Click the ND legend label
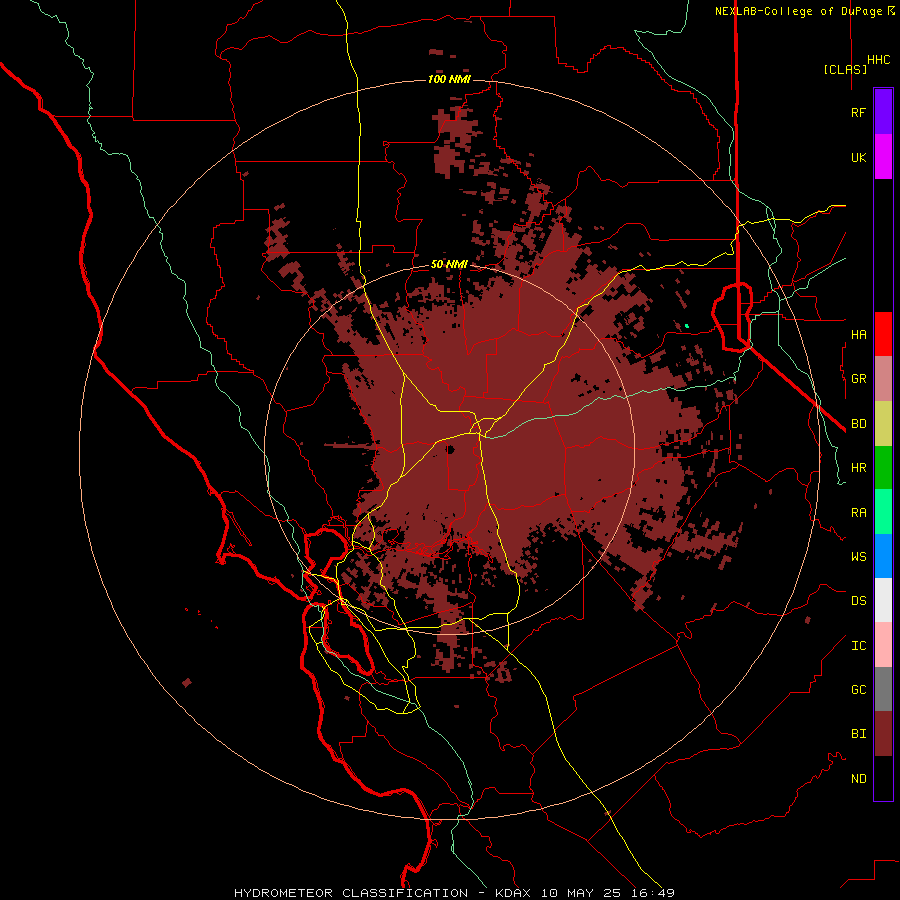900x900 pixels. 858,779
